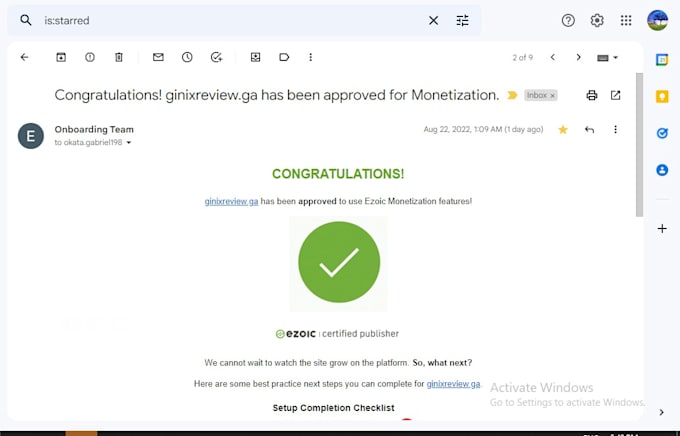Open the Google account avatar
This screenshot has height=436, width=680.
pyautogui.click(x=657, y=20)
